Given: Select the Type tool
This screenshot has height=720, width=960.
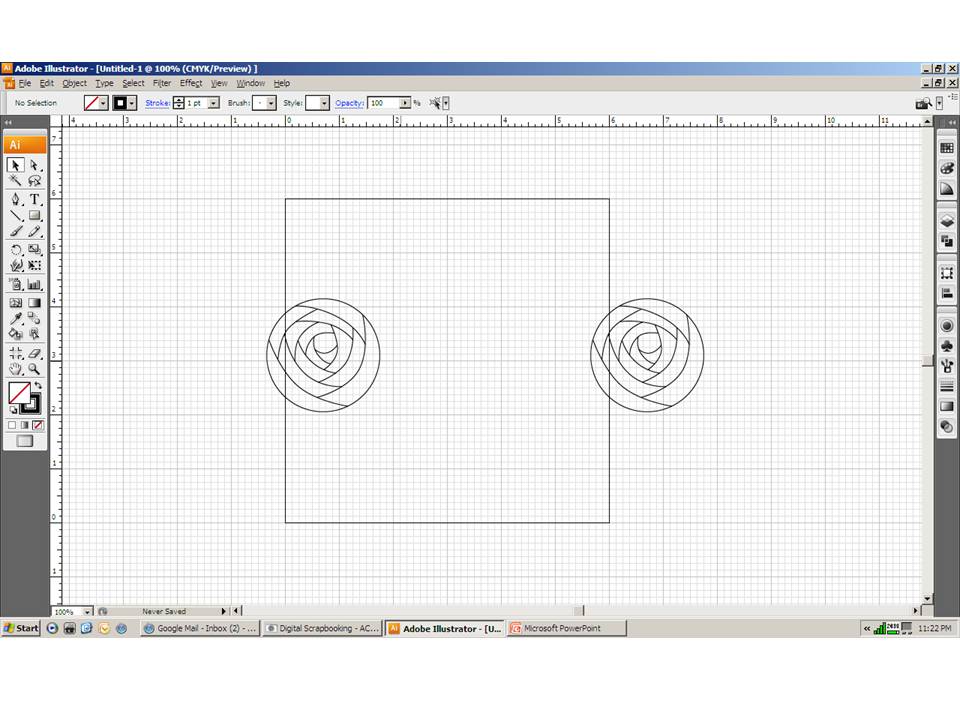Looking at the screenshot, I should [x=33, y=199].
